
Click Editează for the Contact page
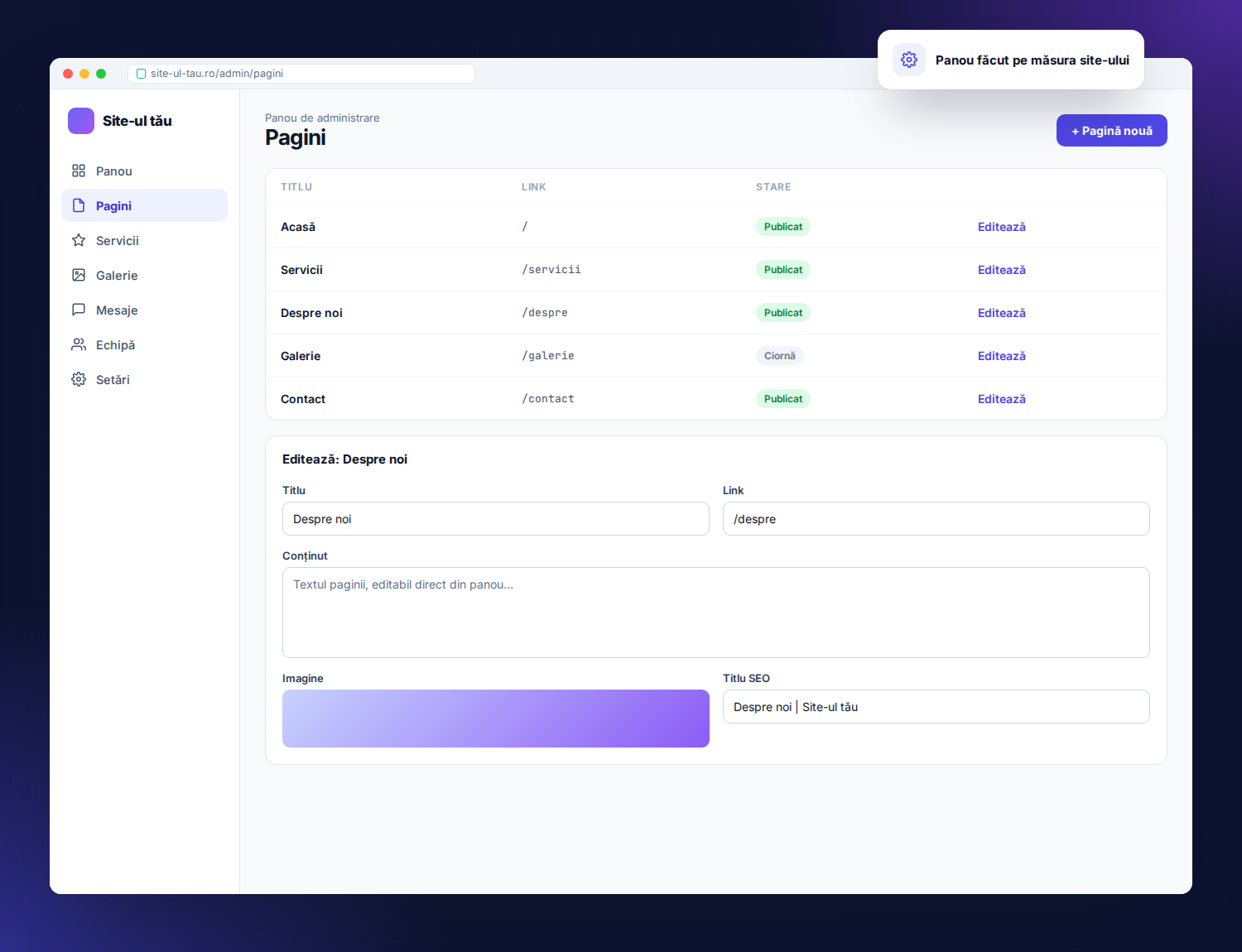(1001, 399)
